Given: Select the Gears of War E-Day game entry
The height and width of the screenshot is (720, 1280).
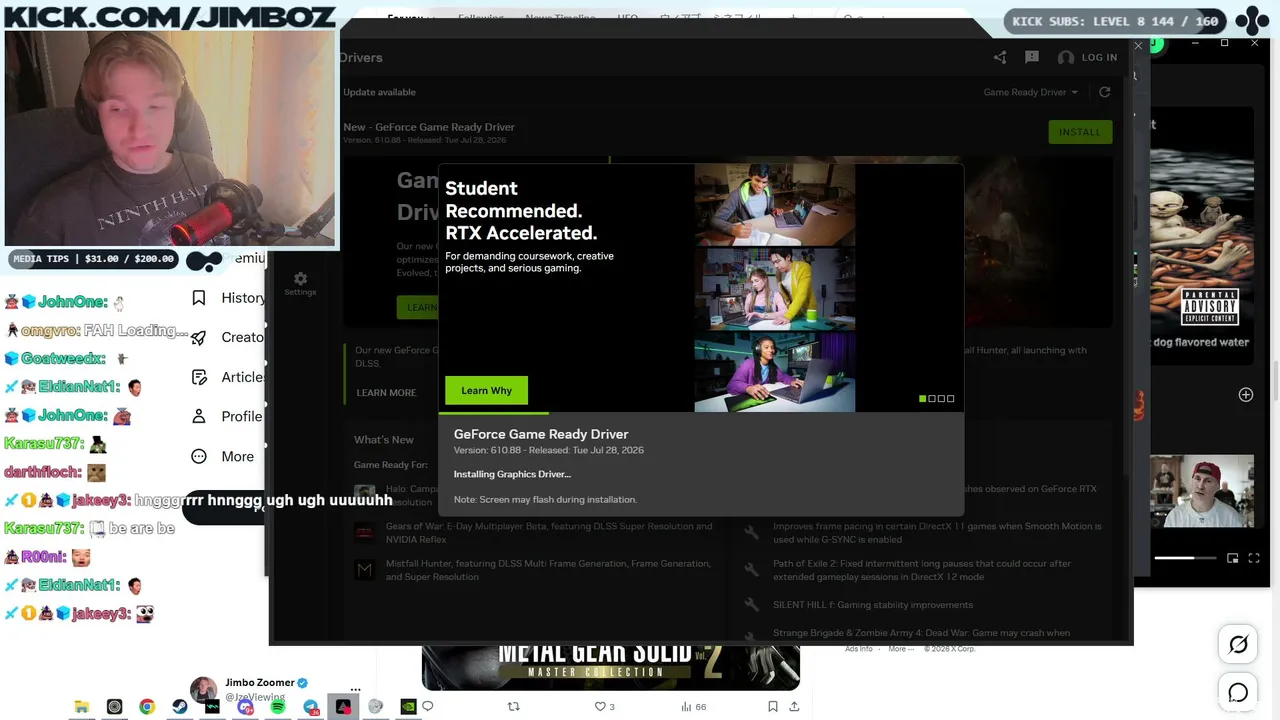Looking at the screenshot, I should (535, 533).
